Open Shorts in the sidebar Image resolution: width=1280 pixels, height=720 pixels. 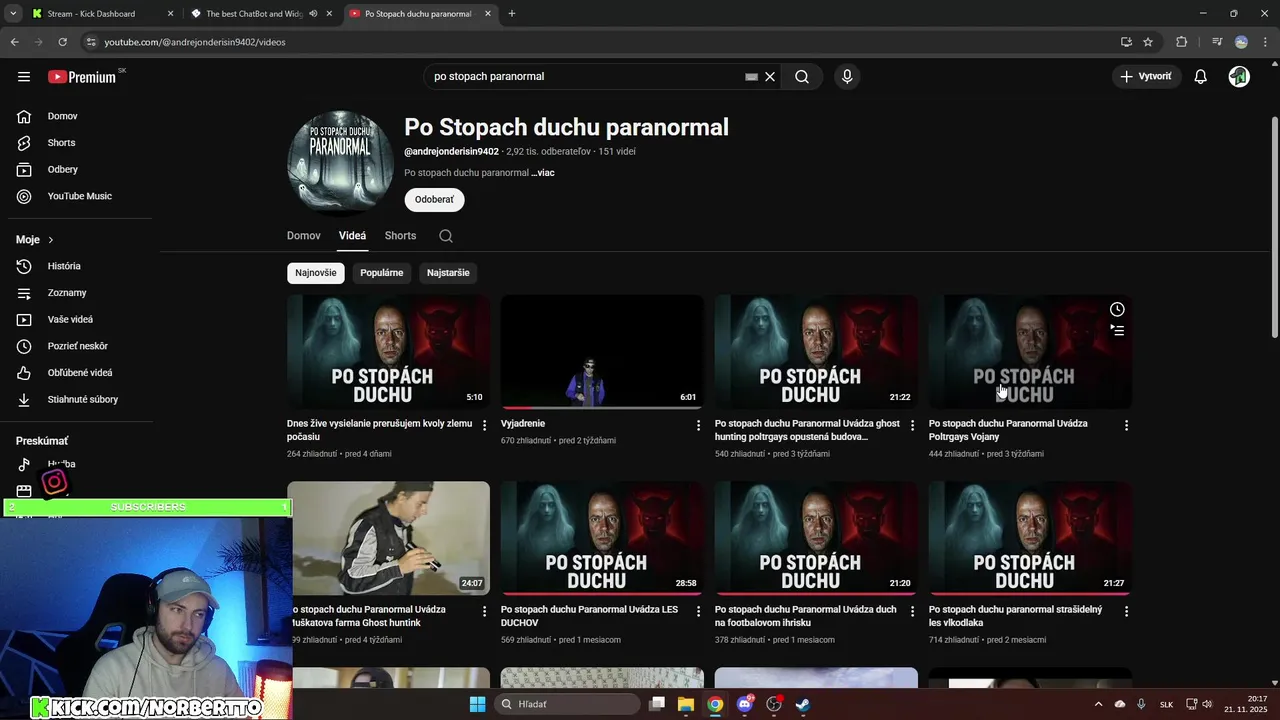tap(80, 143)
